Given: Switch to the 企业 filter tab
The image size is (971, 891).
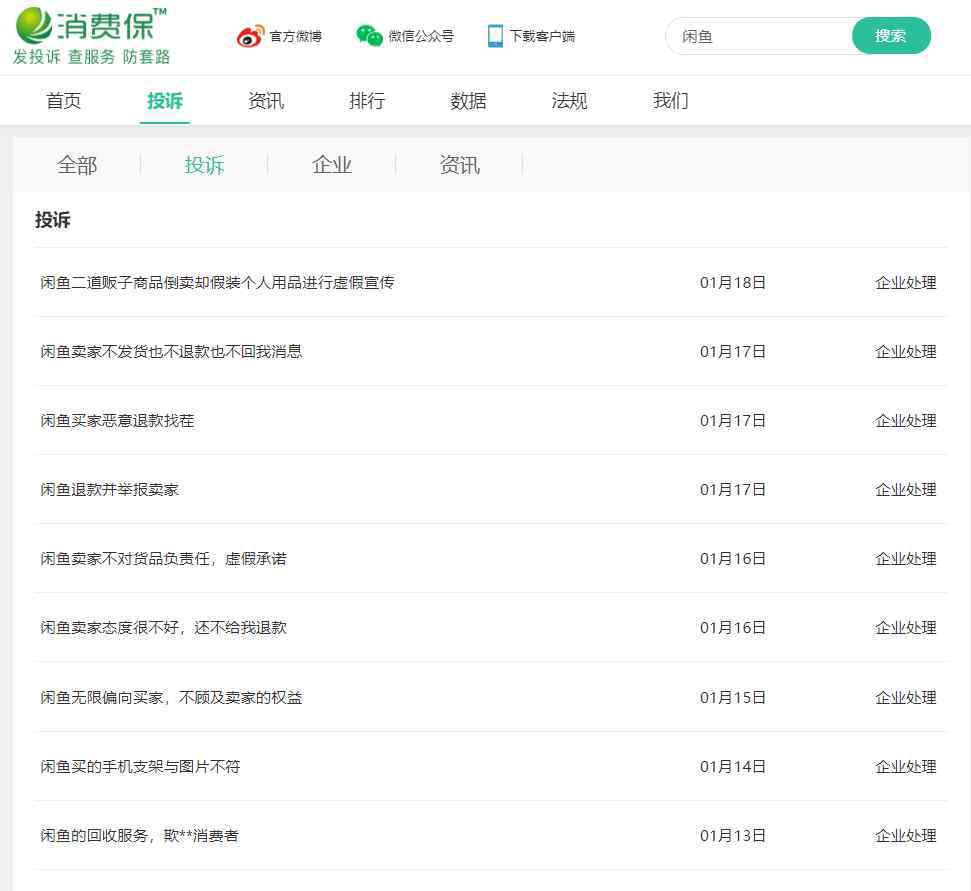Looking at the screenshot, I should point(332,165).
